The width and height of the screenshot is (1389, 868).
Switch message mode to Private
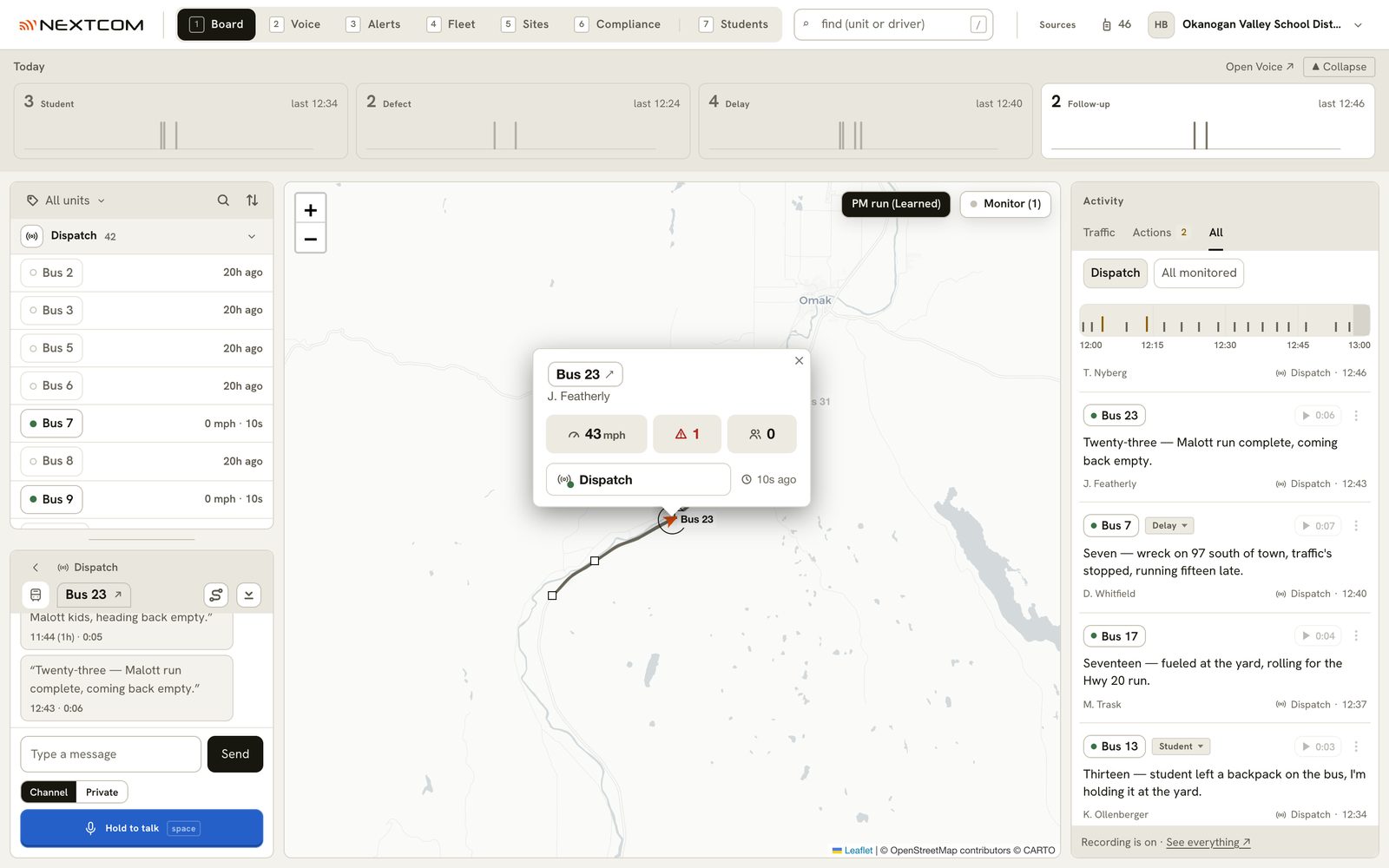[102, 792]
